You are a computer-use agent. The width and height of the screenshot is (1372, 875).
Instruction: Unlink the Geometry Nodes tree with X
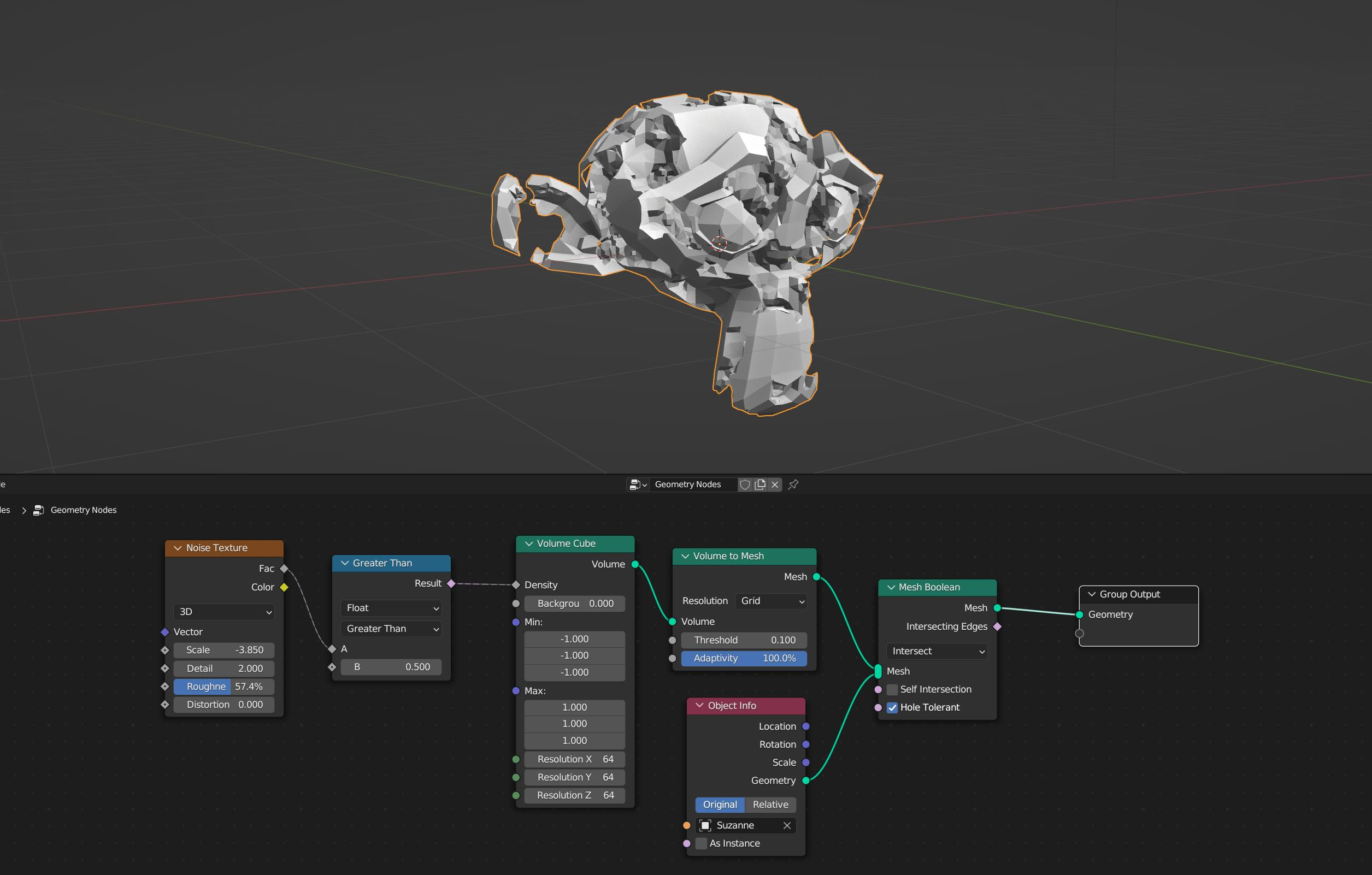(775, 485)
